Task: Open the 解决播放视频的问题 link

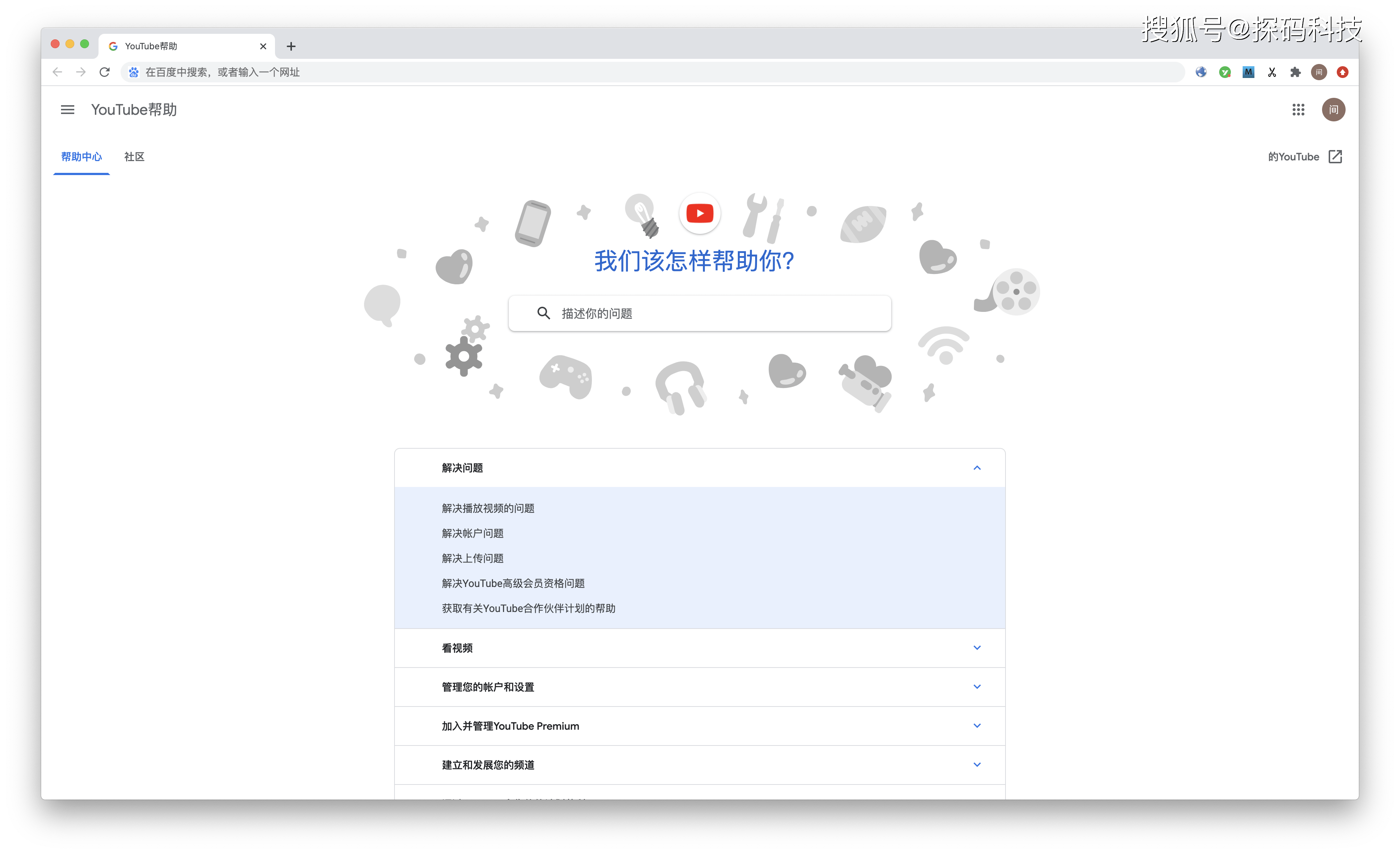Action: pyautogui.click(x=488, y=508)
